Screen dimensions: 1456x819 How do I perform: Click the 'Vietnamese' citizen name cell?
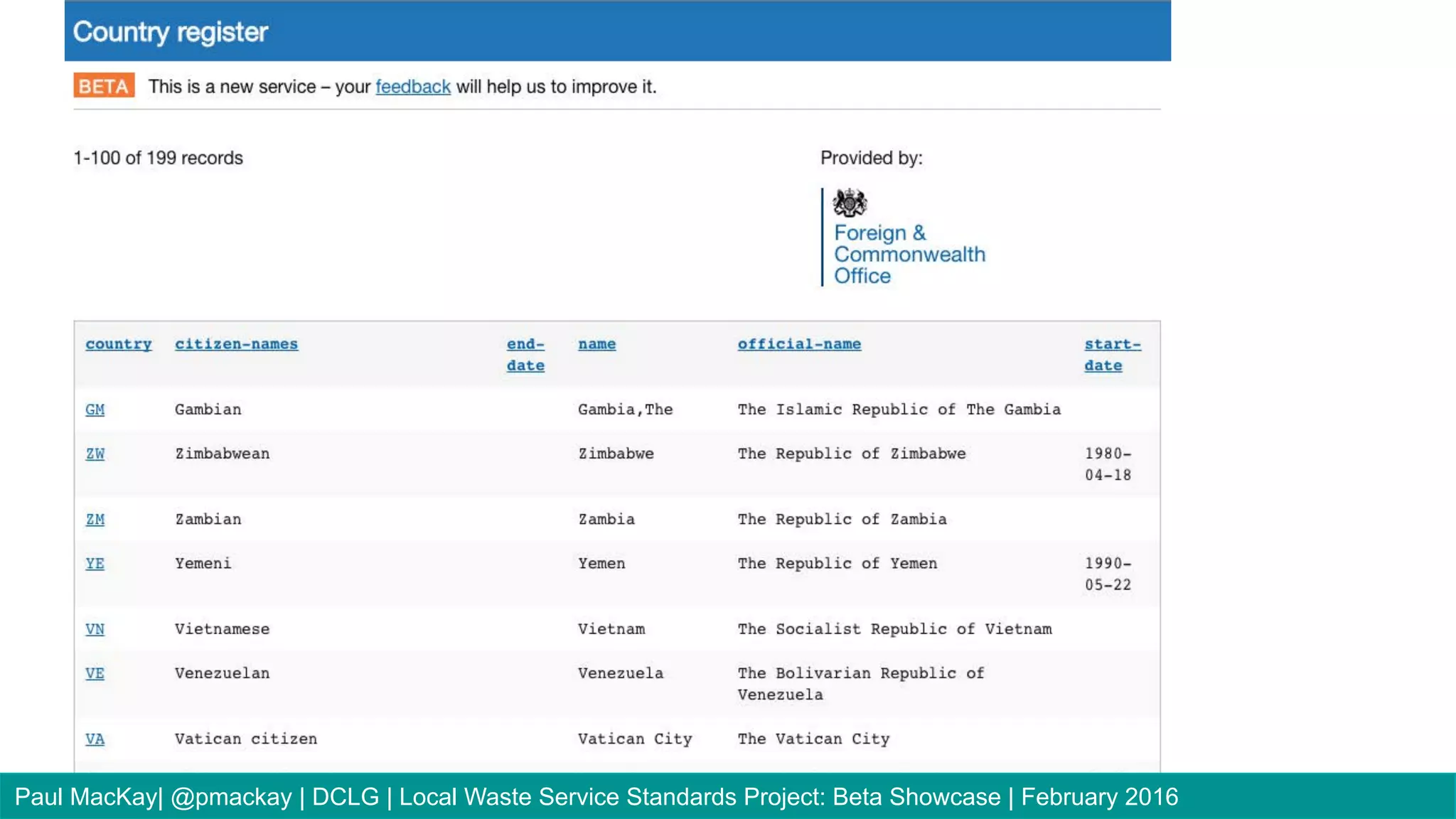[223, 629]
